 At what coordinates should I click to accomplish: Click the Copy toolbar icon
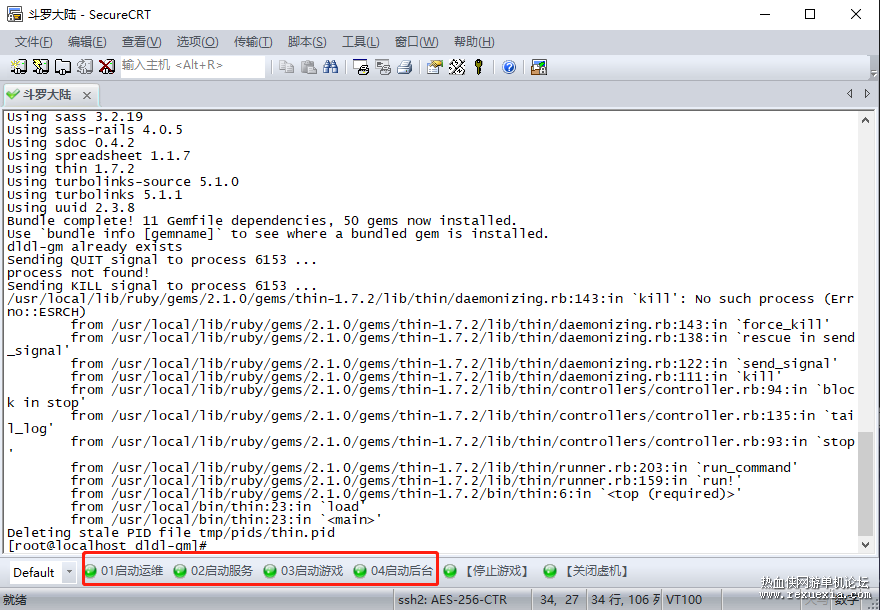(x=286, y=67)
